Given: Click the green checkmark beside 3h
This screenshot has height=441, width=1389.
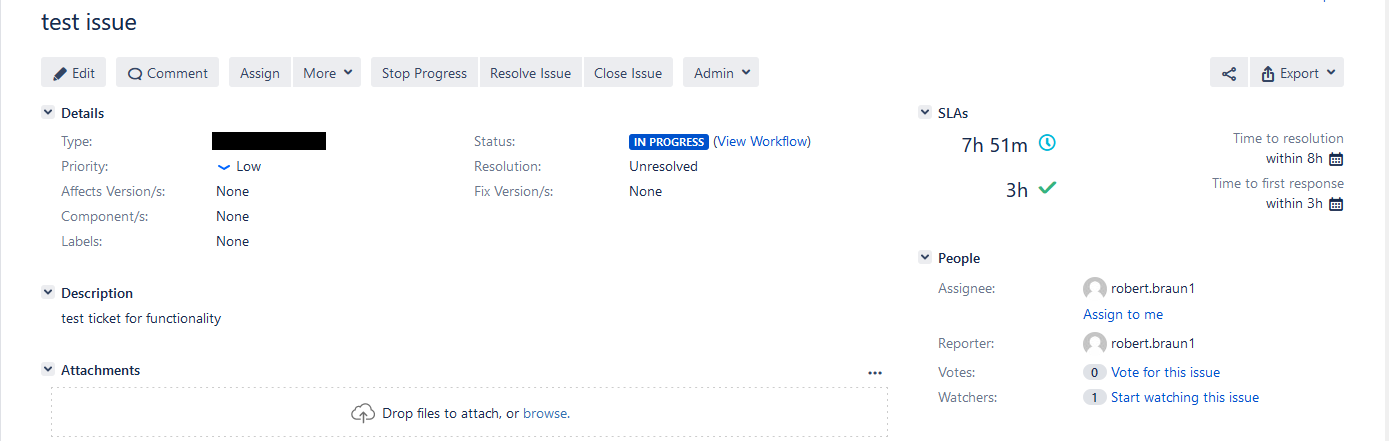Looking at the screenshot, I should [1047, 187].
